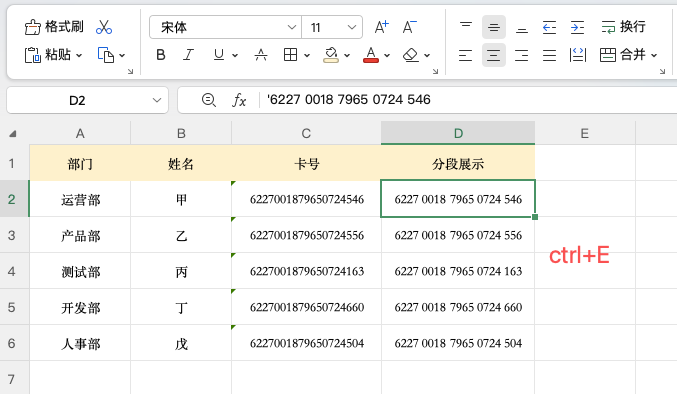Image resolution: width=677 pixels, height=394 pixels.
Task: Expand the Copy options arrow
Action: tap(122, 56)
